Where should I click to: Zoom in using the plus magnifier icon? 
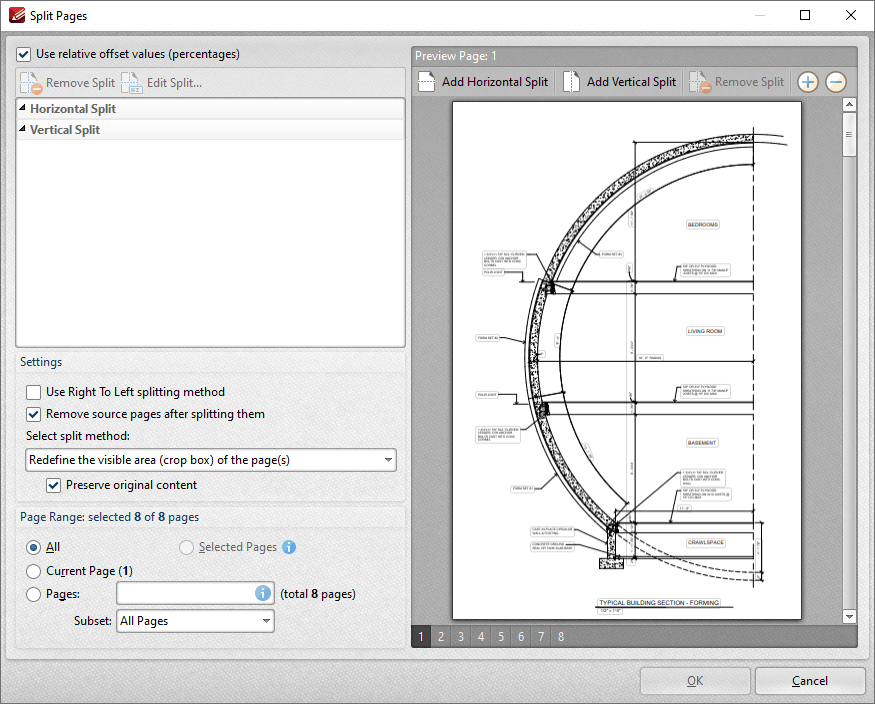[x=808, y=81]
